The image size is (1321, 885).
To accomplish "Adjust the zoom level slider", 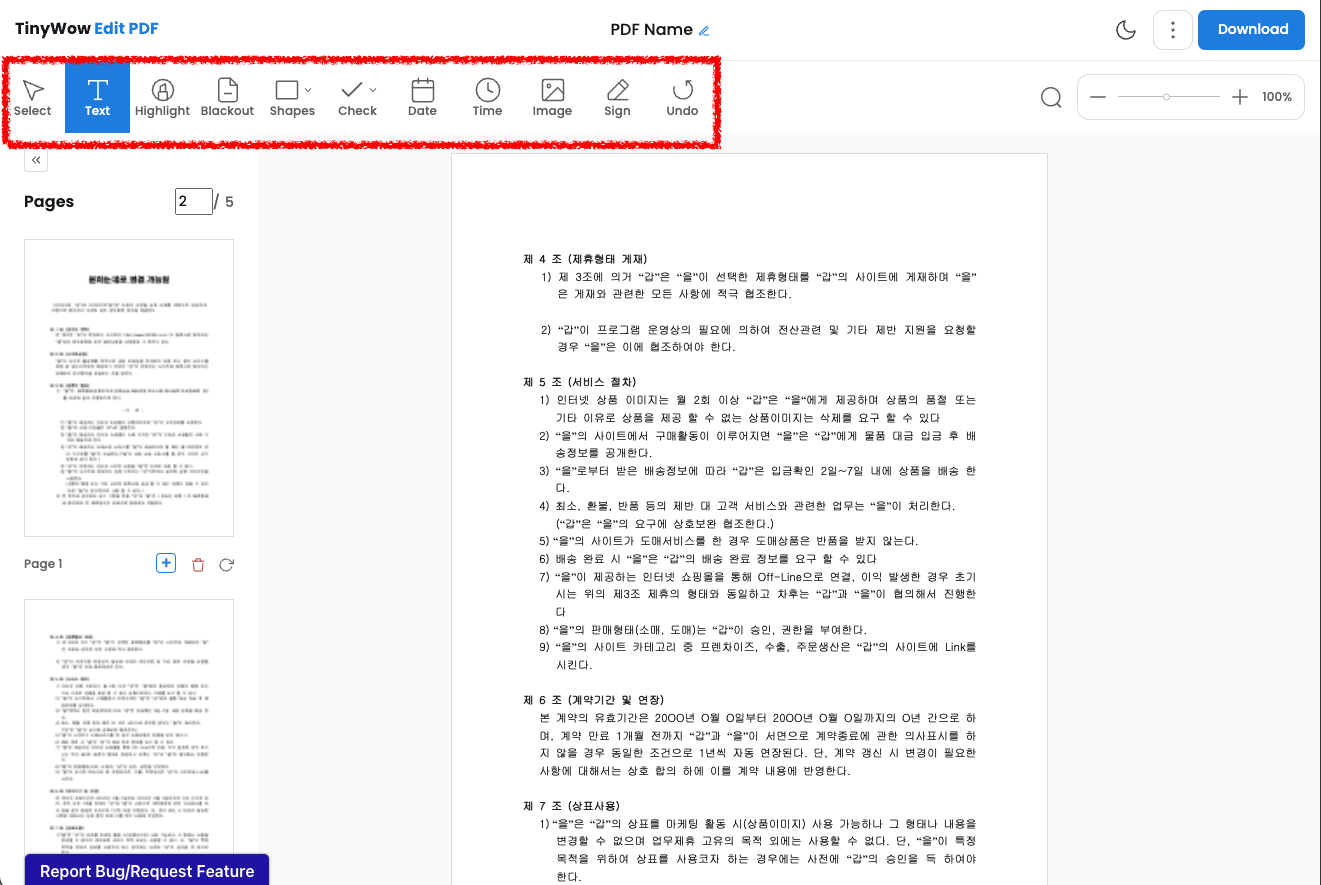I will tap(1168, 96).
